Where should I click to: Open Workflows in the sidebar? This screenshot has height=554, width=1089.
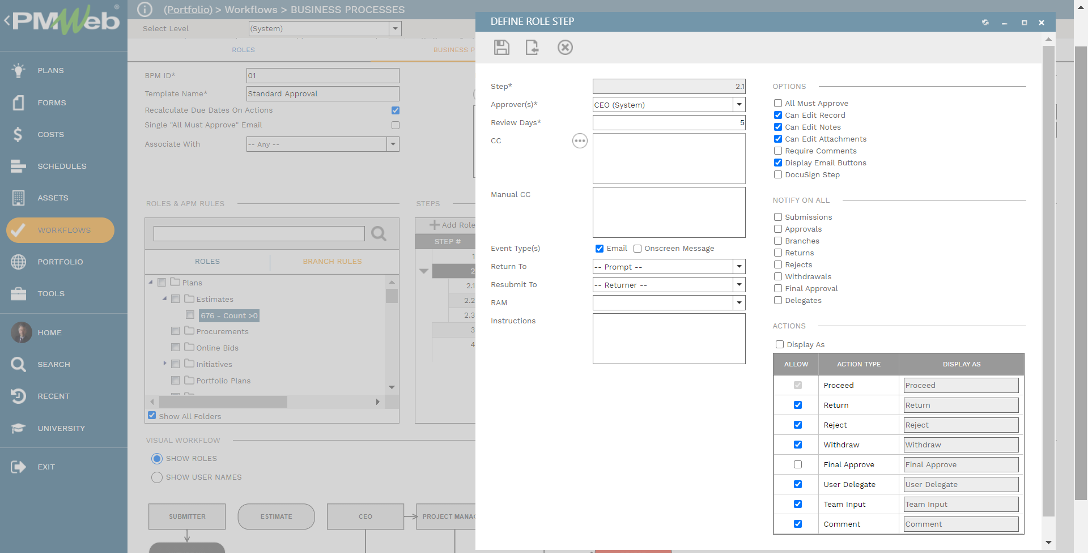tap(60, 230)
